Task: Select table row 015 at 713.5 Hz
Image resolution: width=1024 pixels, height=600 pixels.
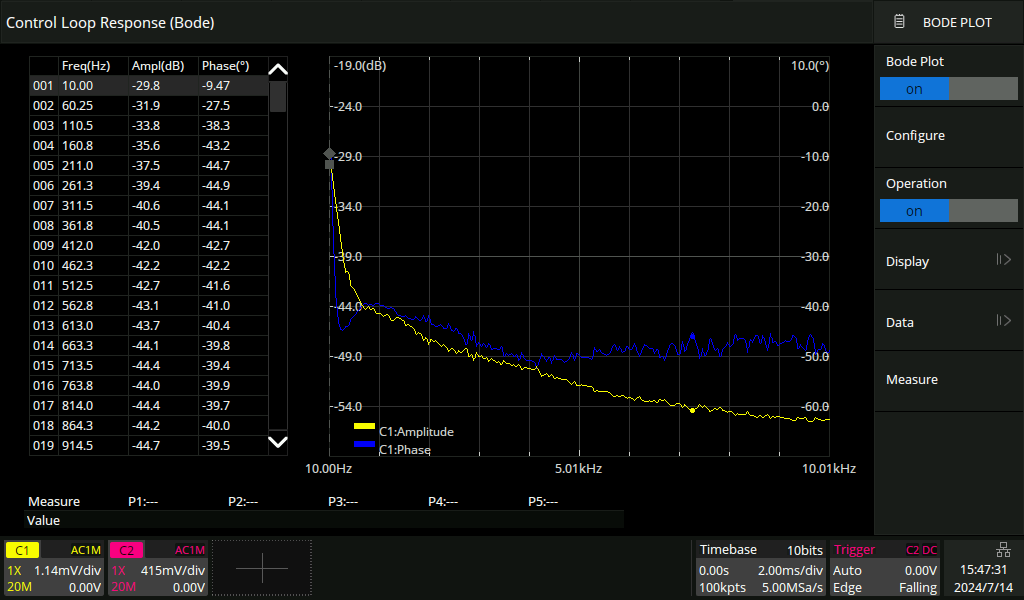Action: click(x=149, y=366)
